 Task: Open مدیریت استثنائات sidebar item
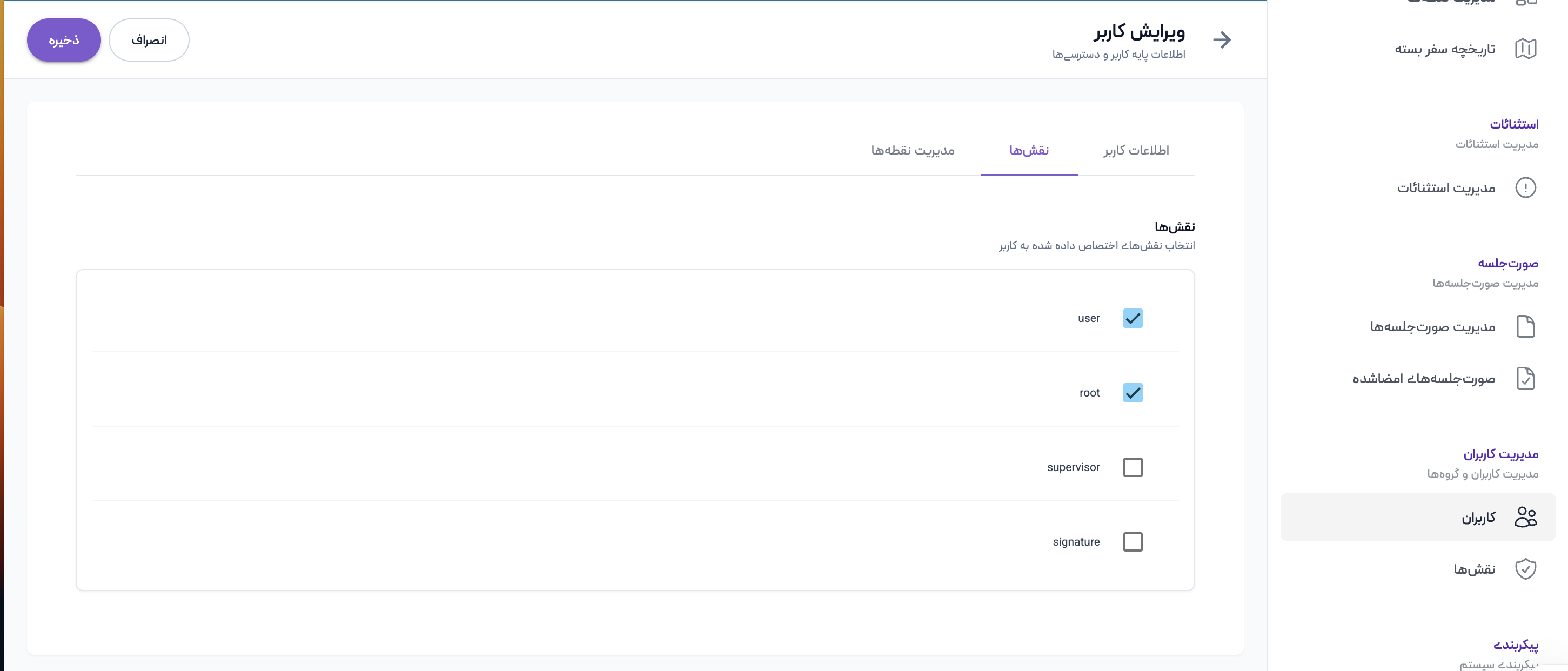[1446, 188]
